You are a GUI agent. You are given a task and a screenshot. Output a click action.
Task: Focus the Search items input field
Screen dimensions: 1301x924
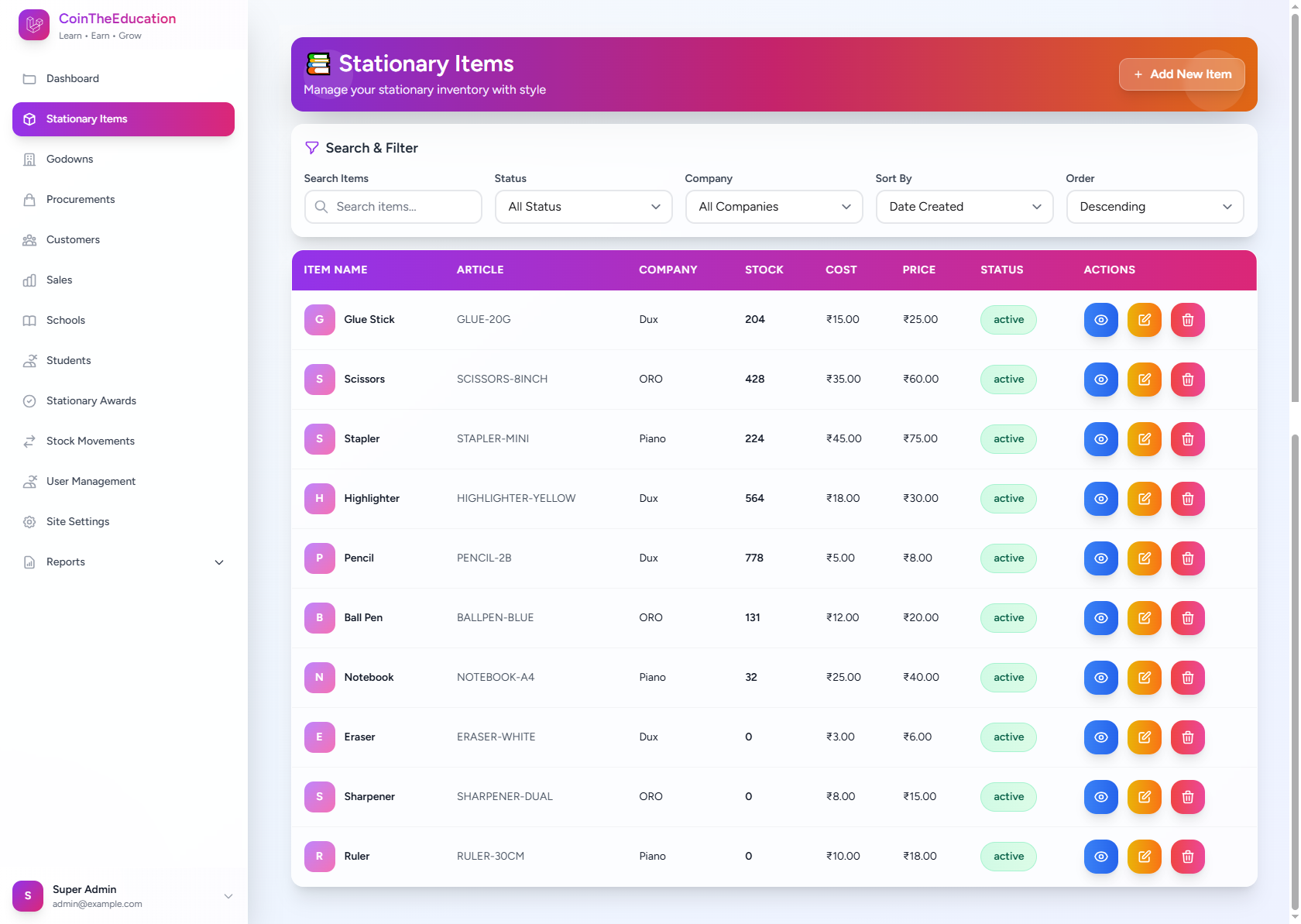tap(403, 207)
